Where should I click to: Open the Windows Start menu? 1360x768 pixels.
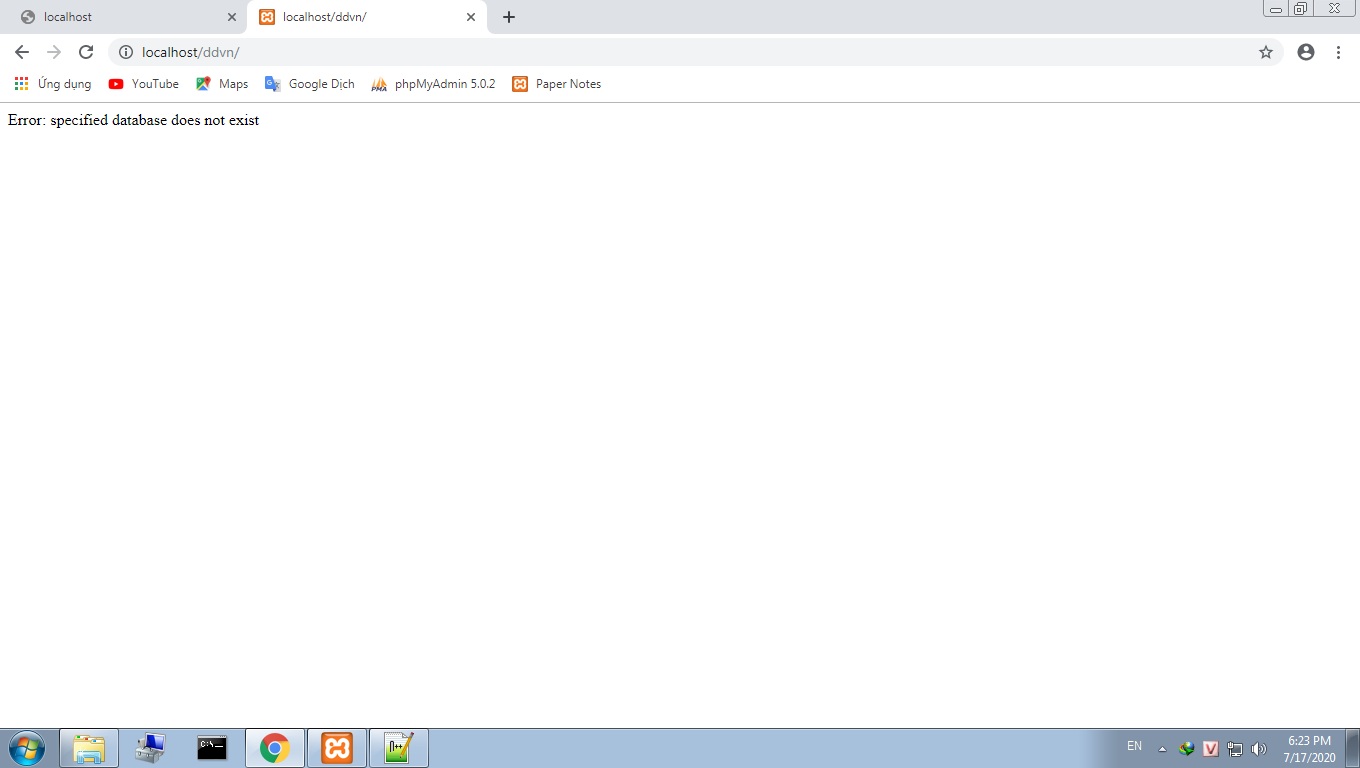(x=26, y=748)
